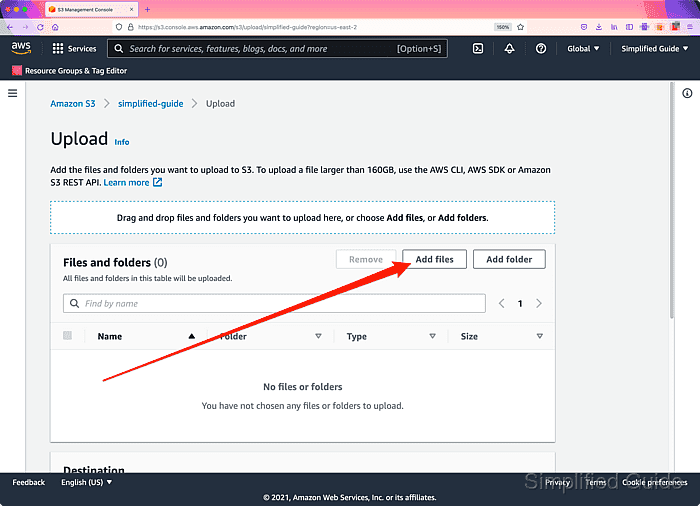Click the simplified-guide breadcrumb link
This screenshot has width=700, height=506.
coord(150,104)
